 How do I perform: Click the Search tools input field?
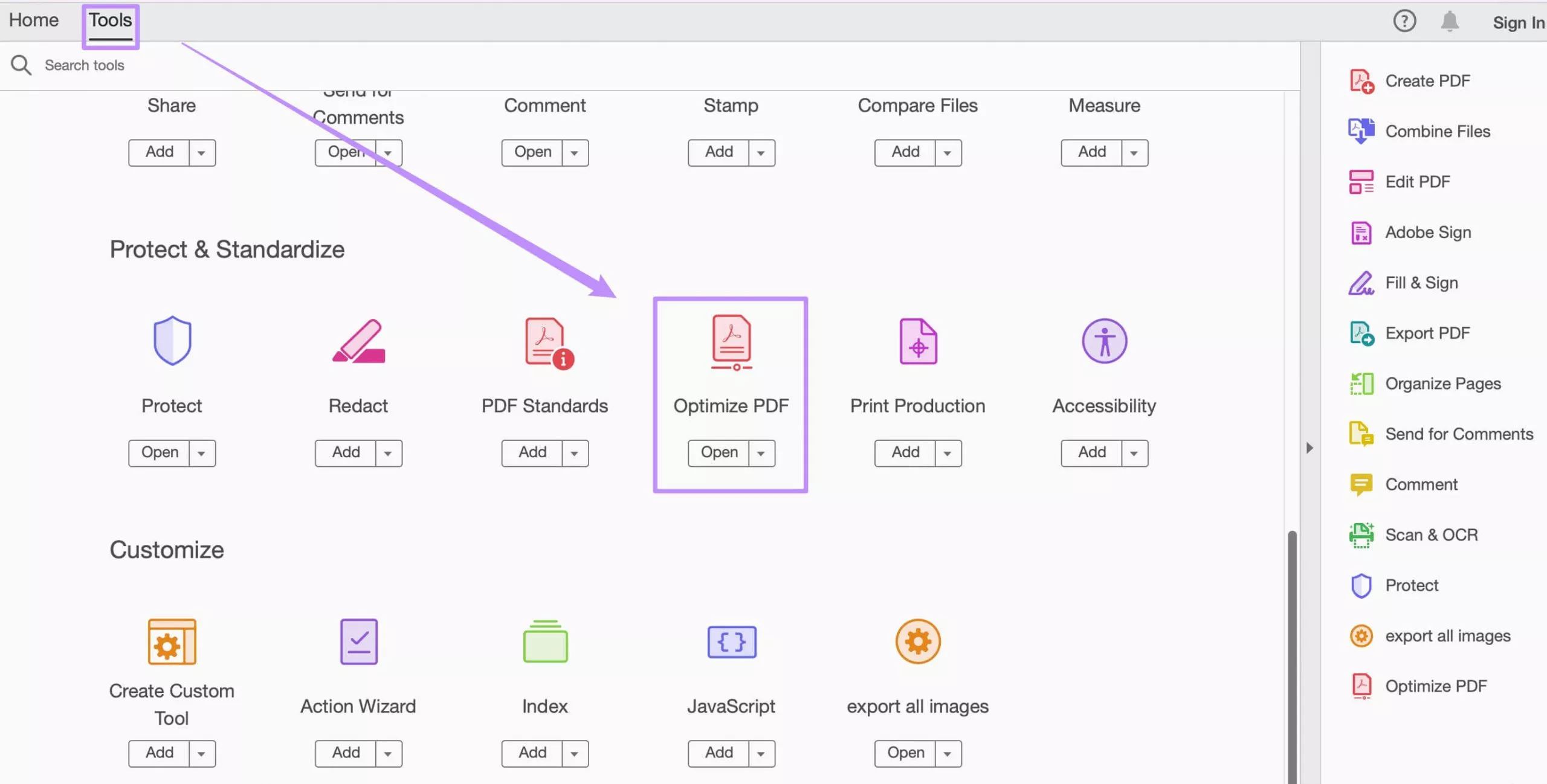pos(85,65)
